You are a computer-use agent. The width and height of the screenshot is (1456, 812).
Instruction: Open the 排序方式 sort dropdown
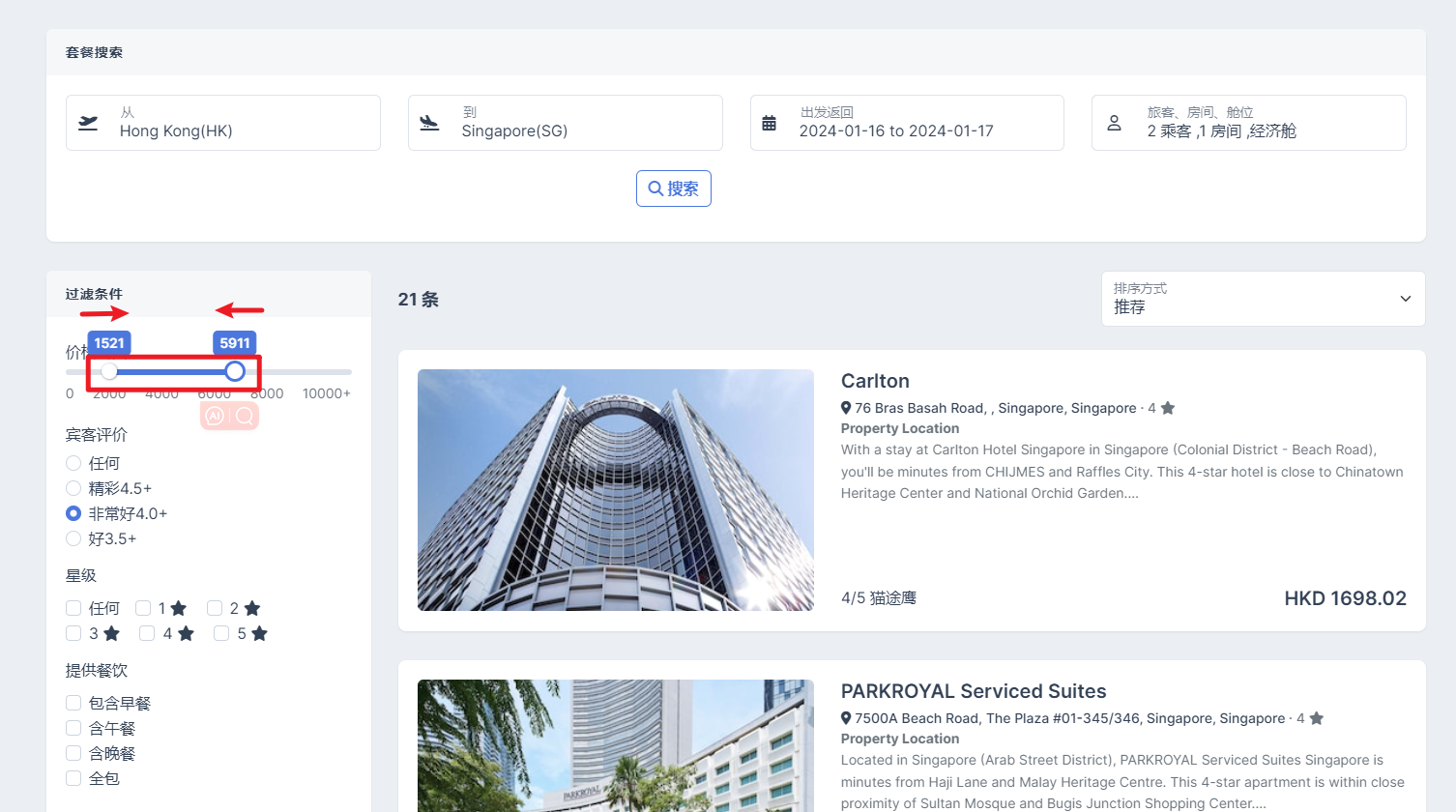(x=1263, y=299)
